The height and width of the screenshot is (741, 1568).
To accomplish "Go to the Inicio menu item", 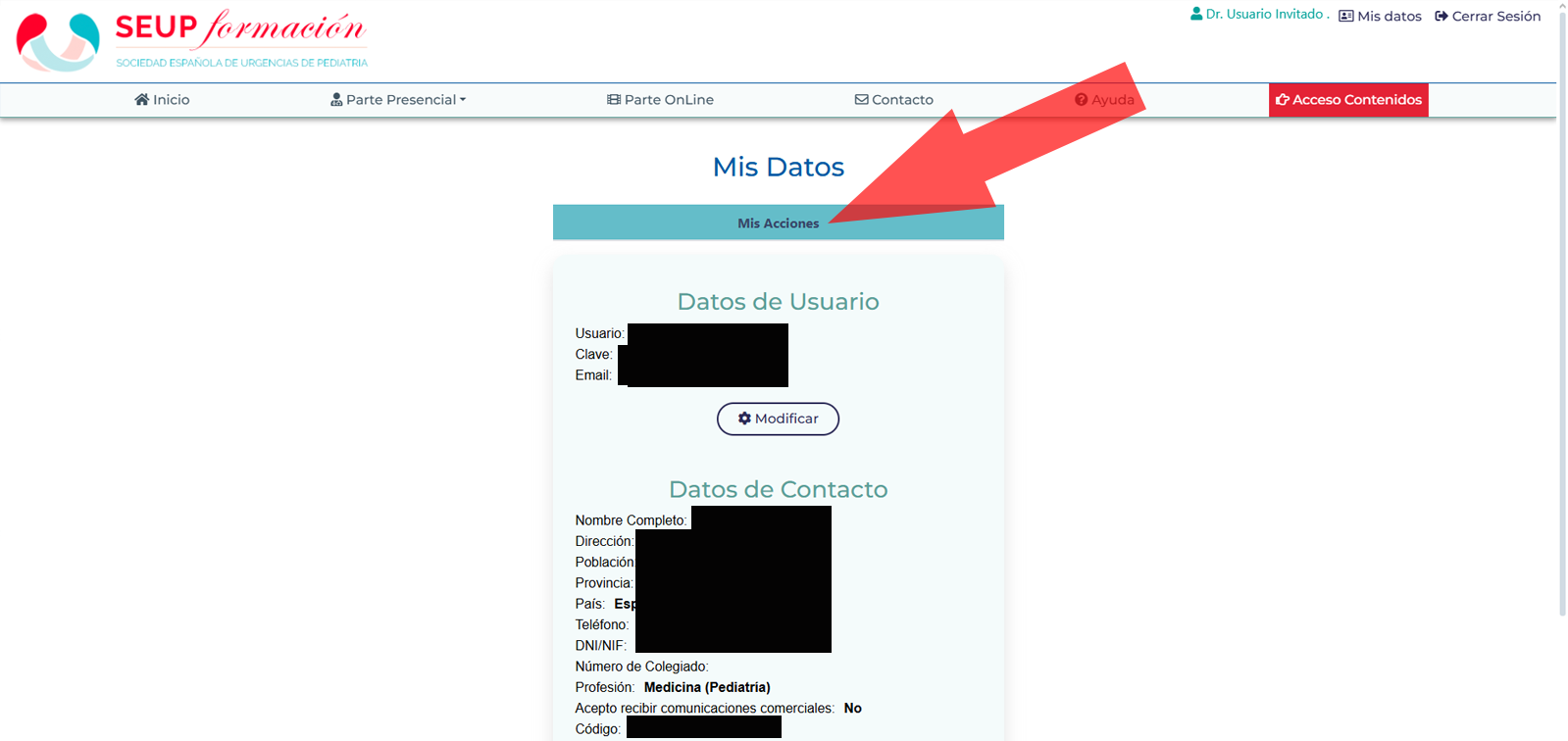I will (x=172, y=100).
